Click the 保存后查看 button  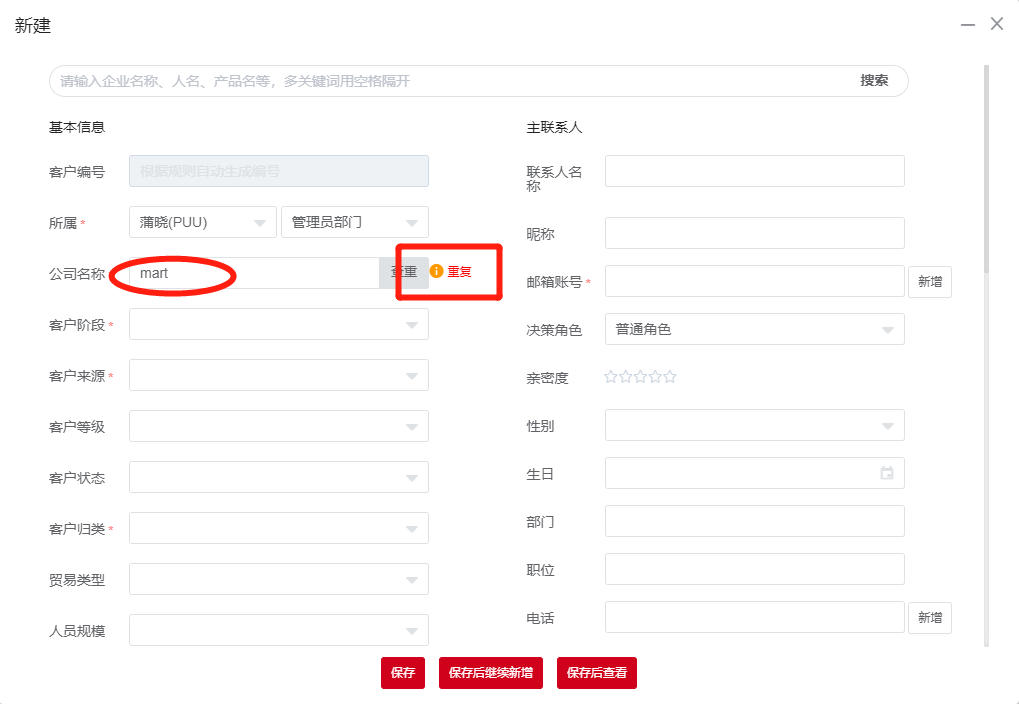click(x=597, y=673)
